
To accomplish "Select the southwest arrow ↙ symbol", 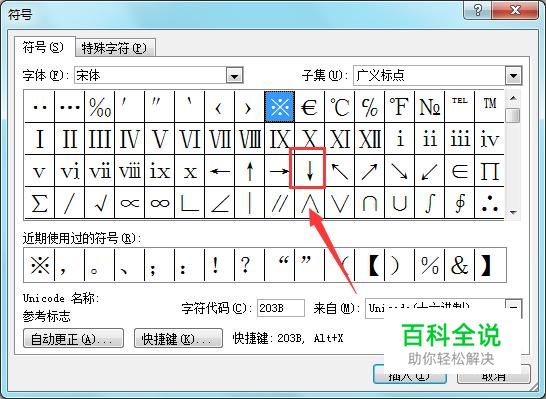I will pyautogui.click(x=429, y=171).
